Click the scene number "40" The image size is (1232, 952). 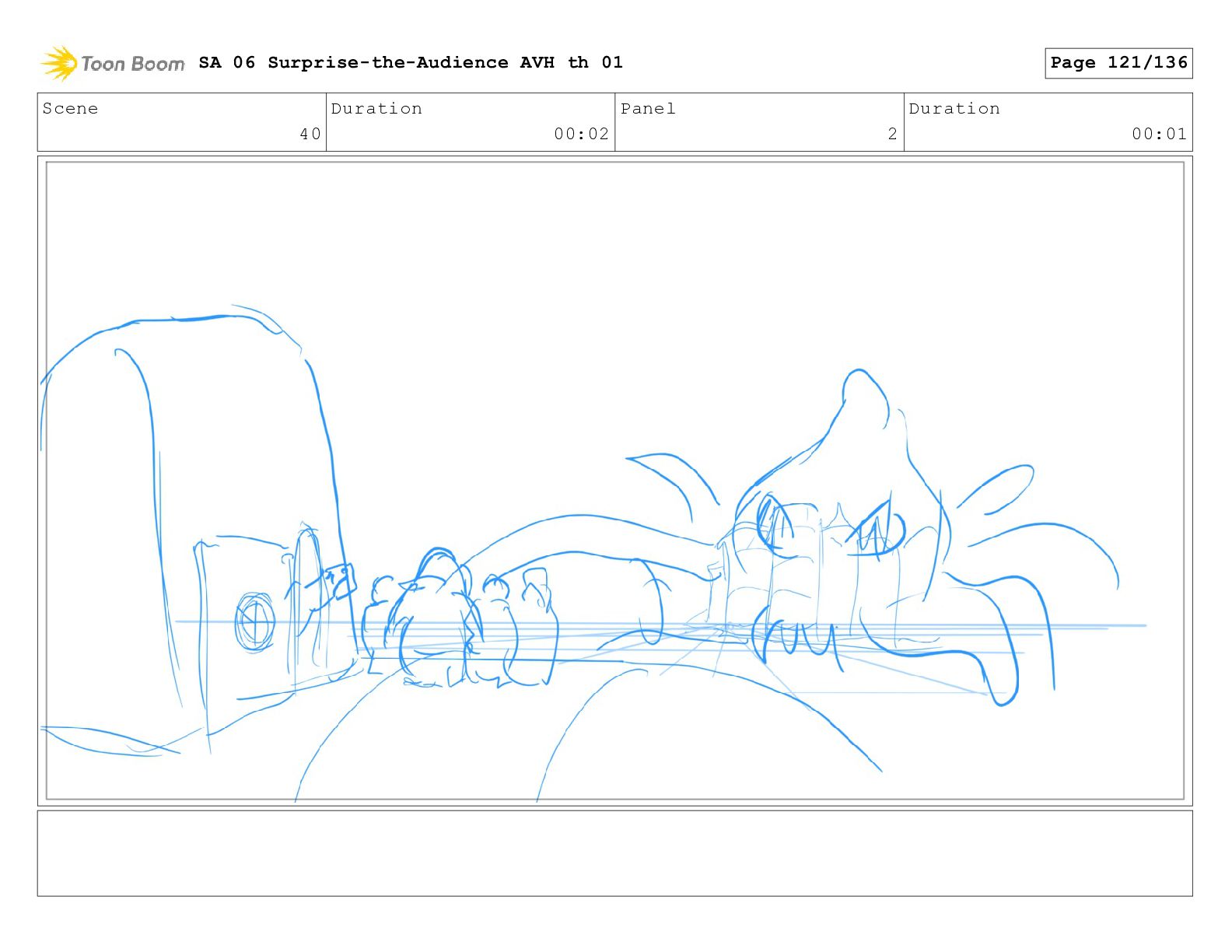[310, 134]
